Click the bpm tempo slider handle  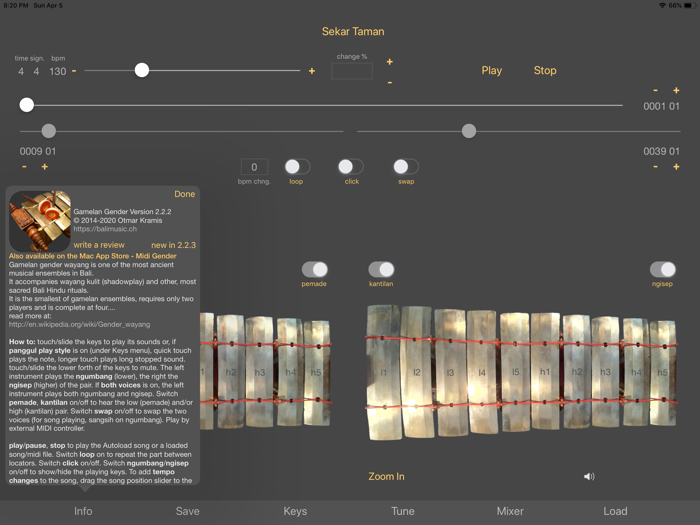(x=142, y=70)
